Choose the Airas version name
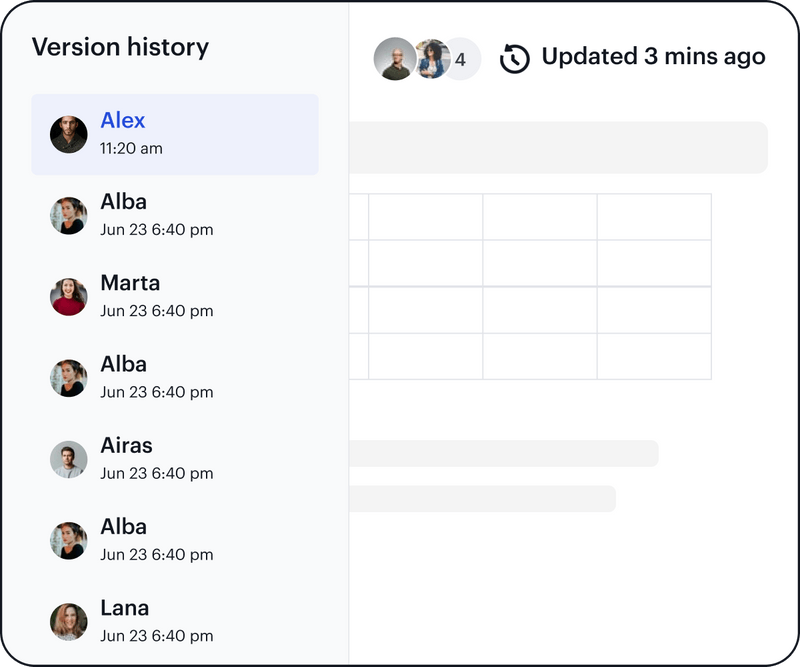 (127, 445)
